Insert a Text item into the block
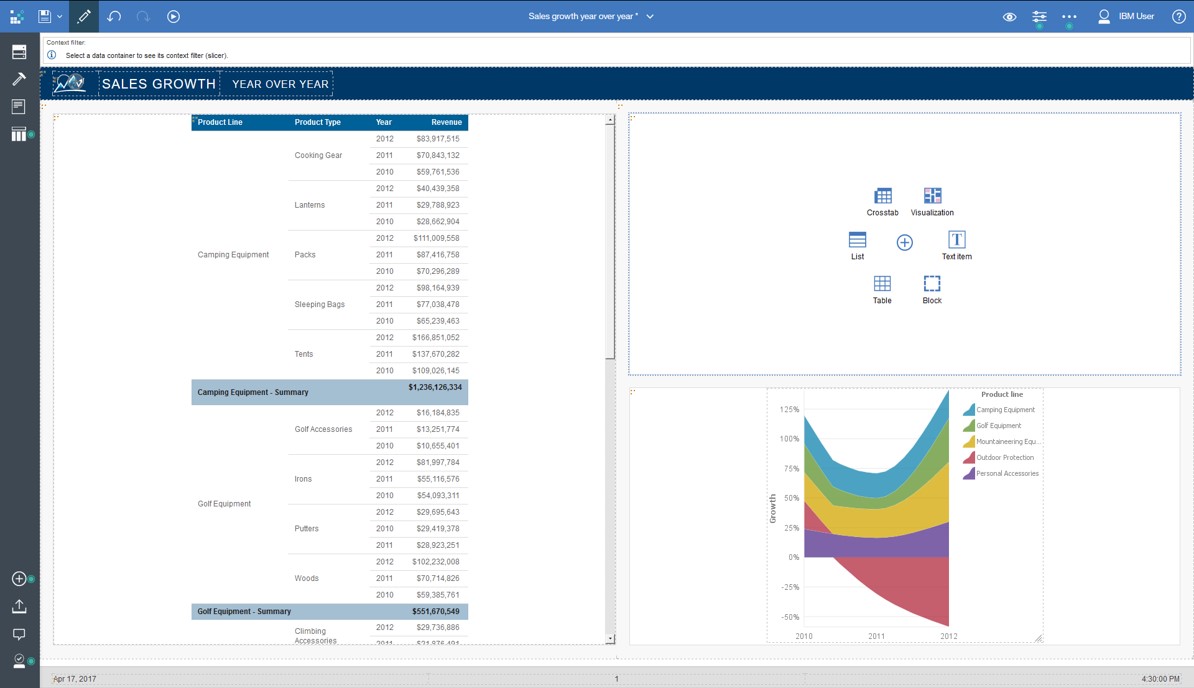Viewport: 1194px width, 688px height. pos(956,246)
